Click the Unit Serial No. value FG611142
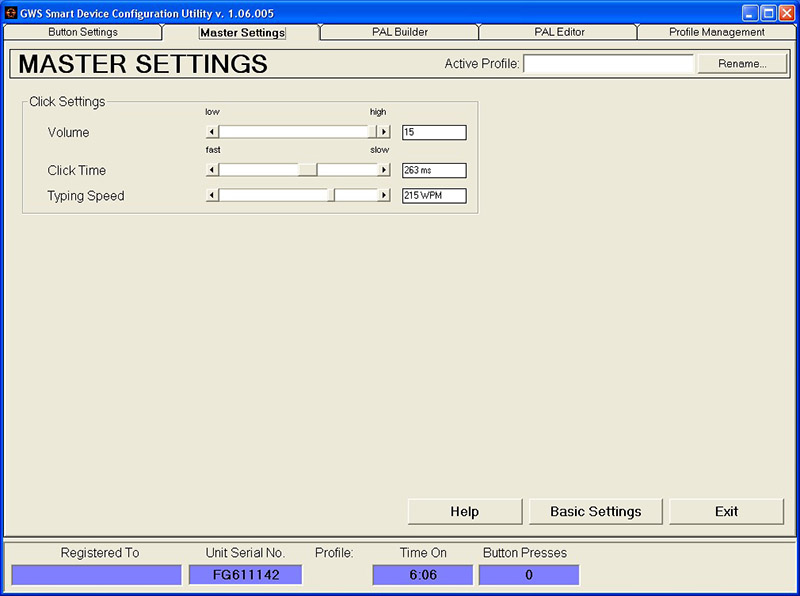Image resolution: width=800 pixels, height=596 pixels. pyautogui.click(x=245, y=575)
